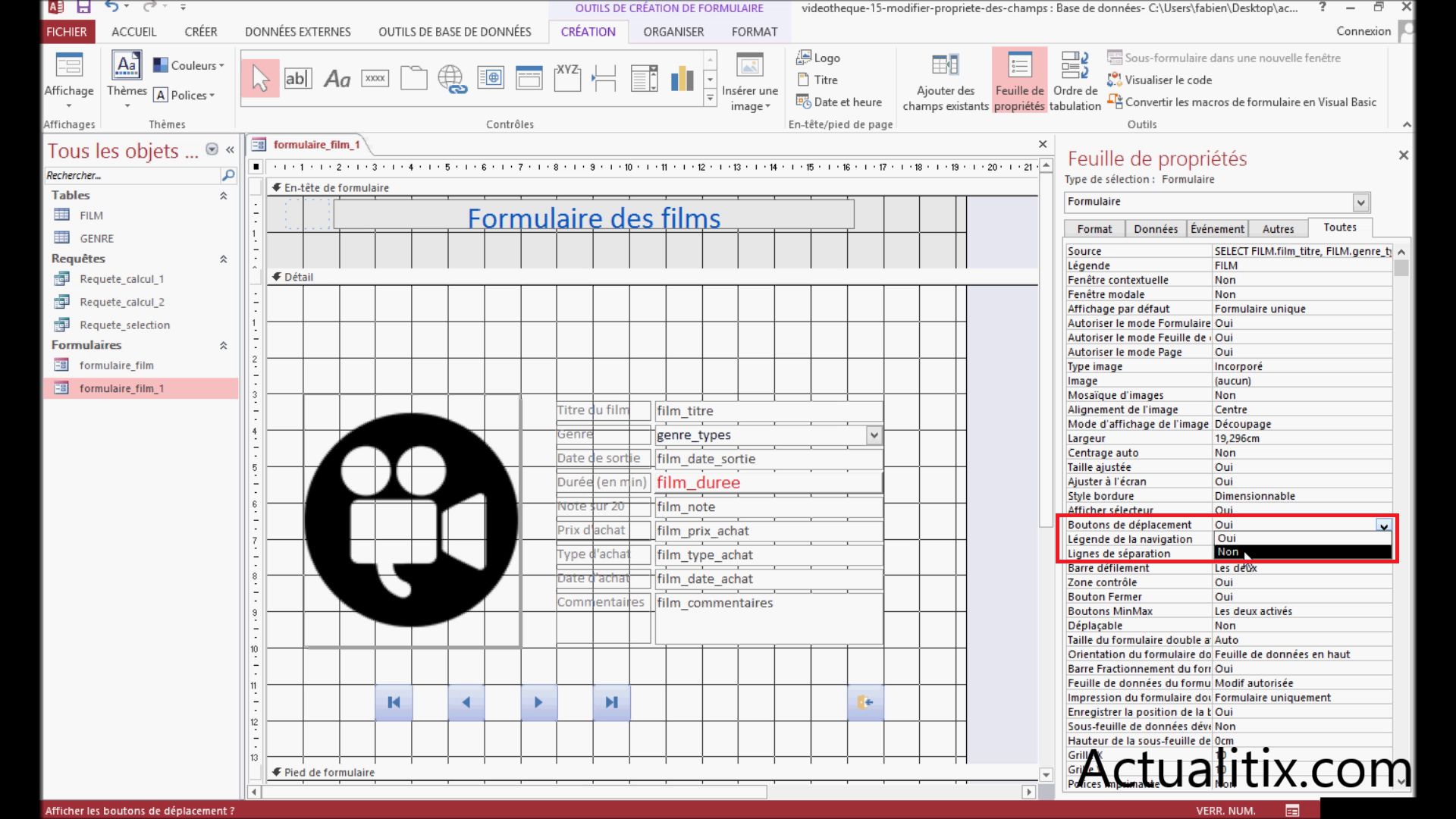
Task: Open the FICHIER menu
Action: pos(66,32)
